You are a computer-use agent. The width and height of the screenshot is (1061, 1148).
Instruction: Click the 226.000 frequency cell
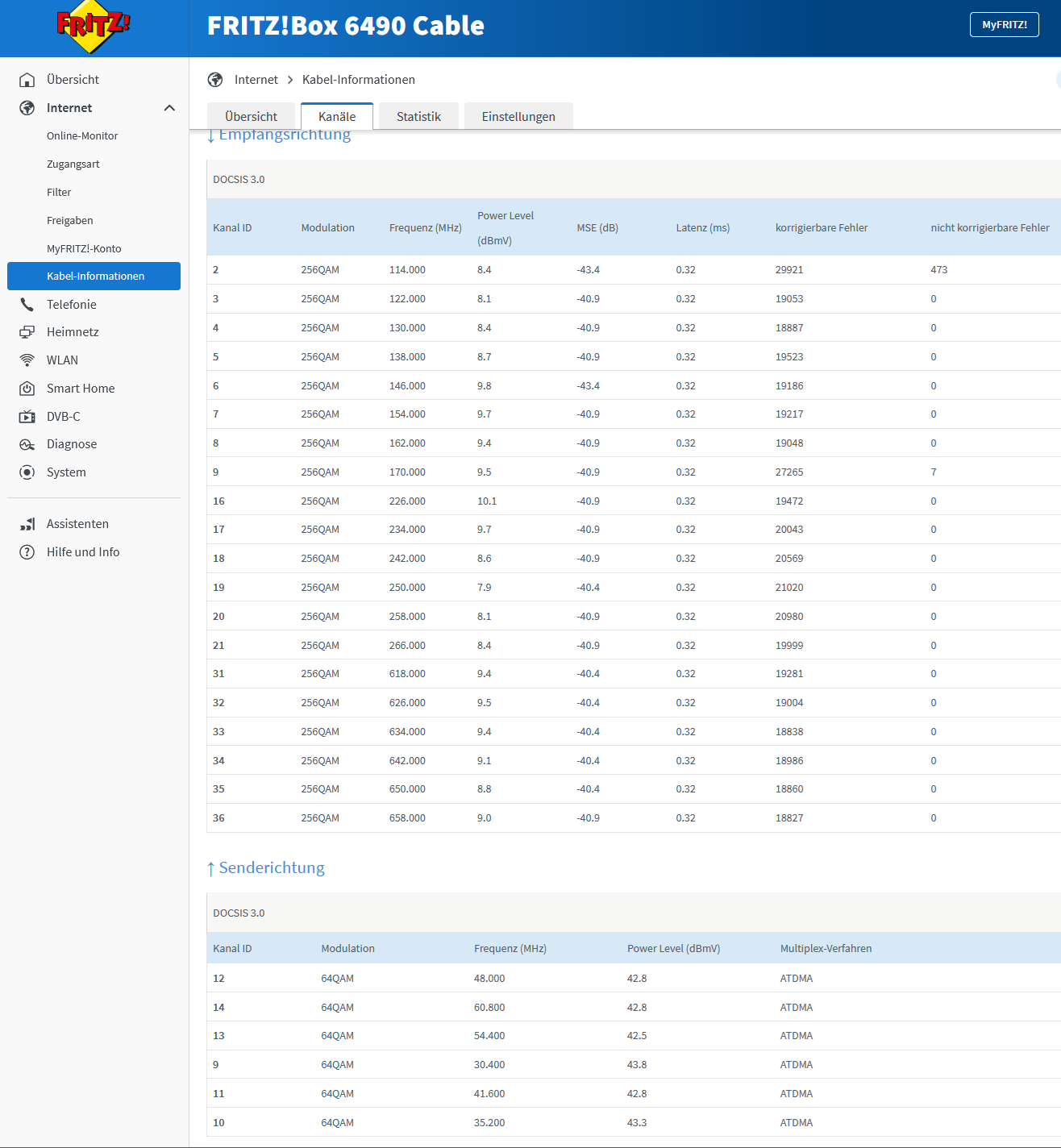click(x=407, y=501)
